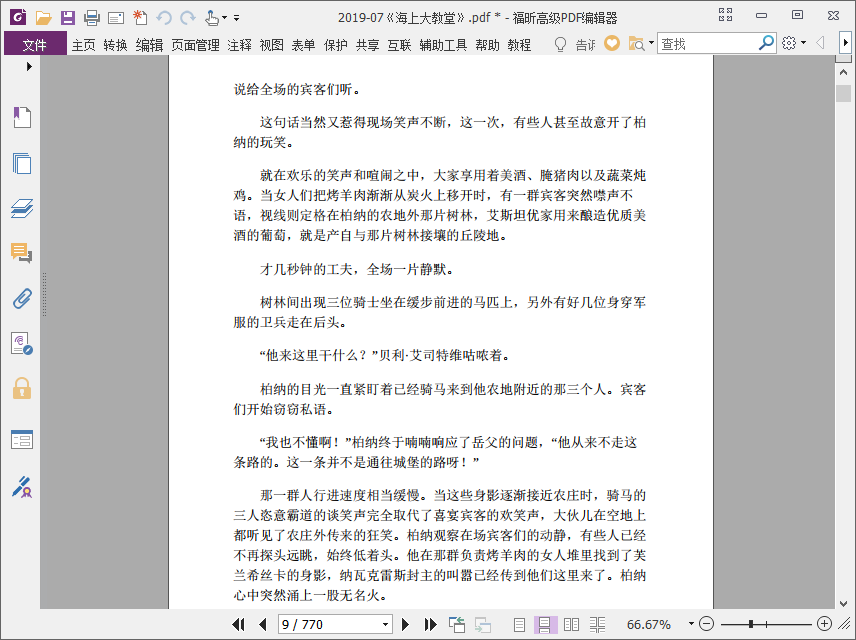
Task: Print the document using the printer icon
Action: pos(92,18)
